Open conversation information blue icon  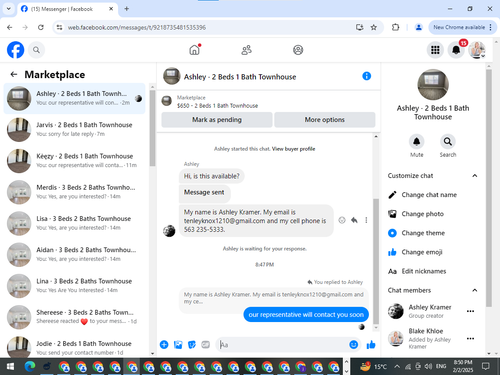coord(367,76)
